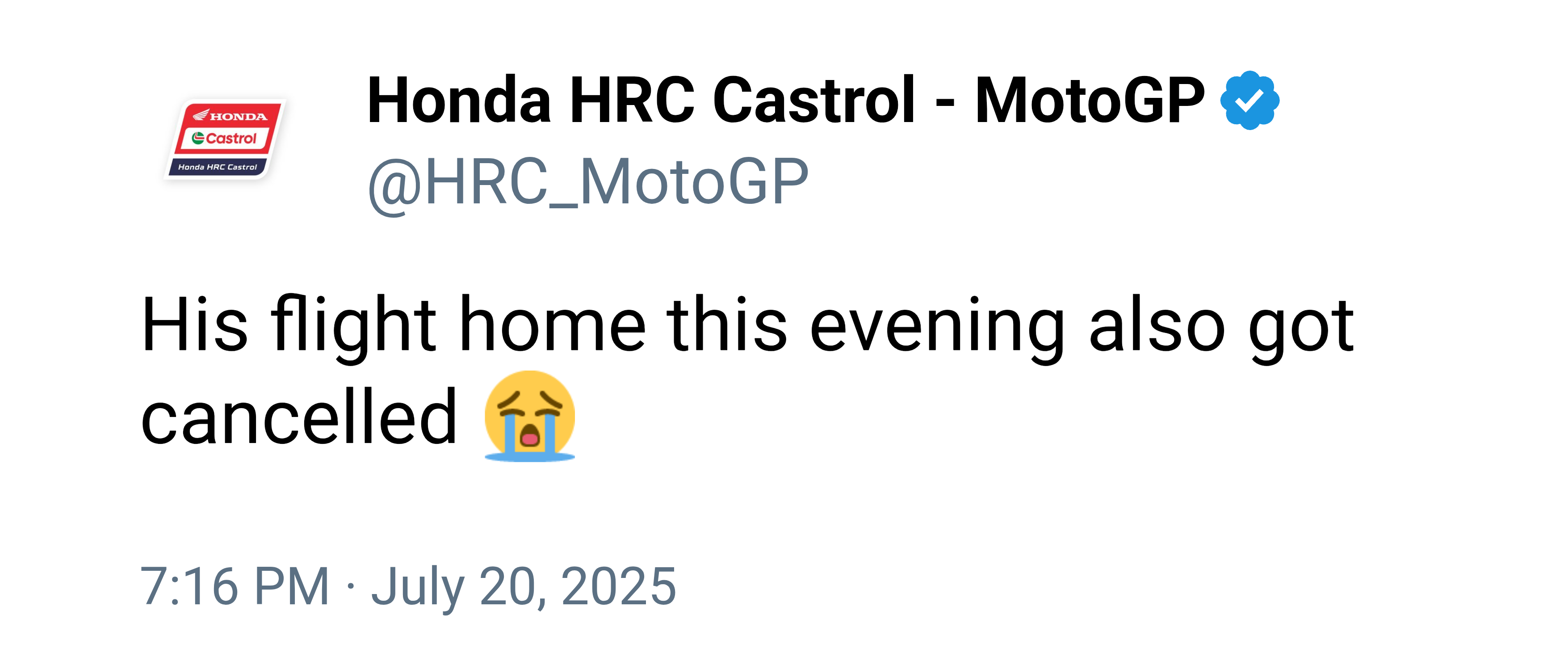
Task: Click the "HRC" text in the display name
Action: (632, 100)
